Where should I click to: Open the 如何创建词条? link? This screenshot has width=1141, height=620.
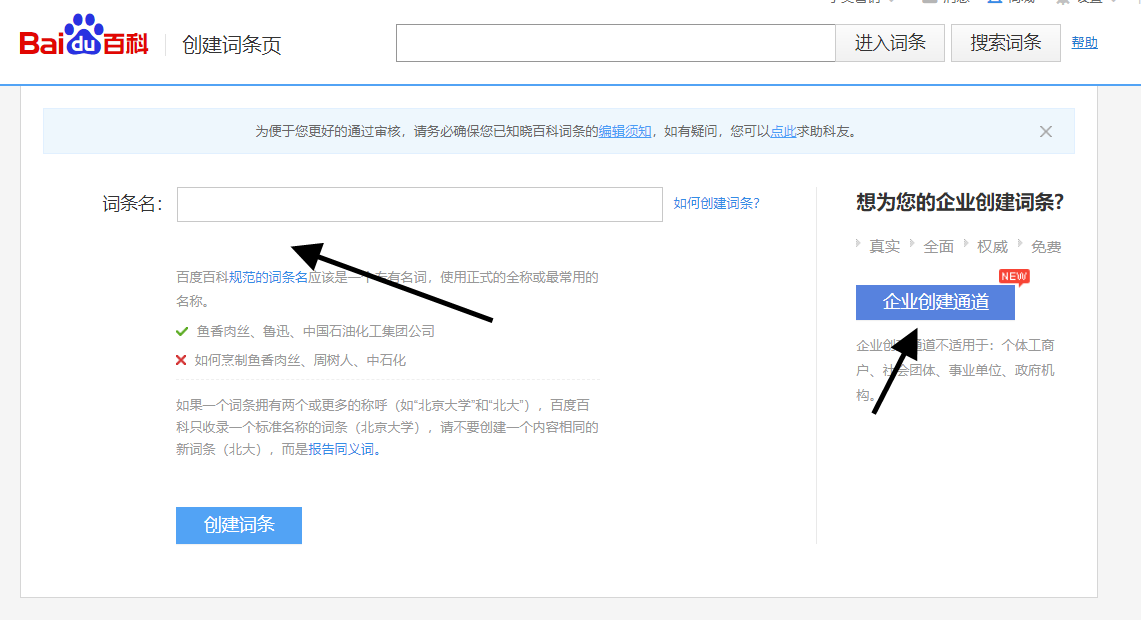click(717, 204)
